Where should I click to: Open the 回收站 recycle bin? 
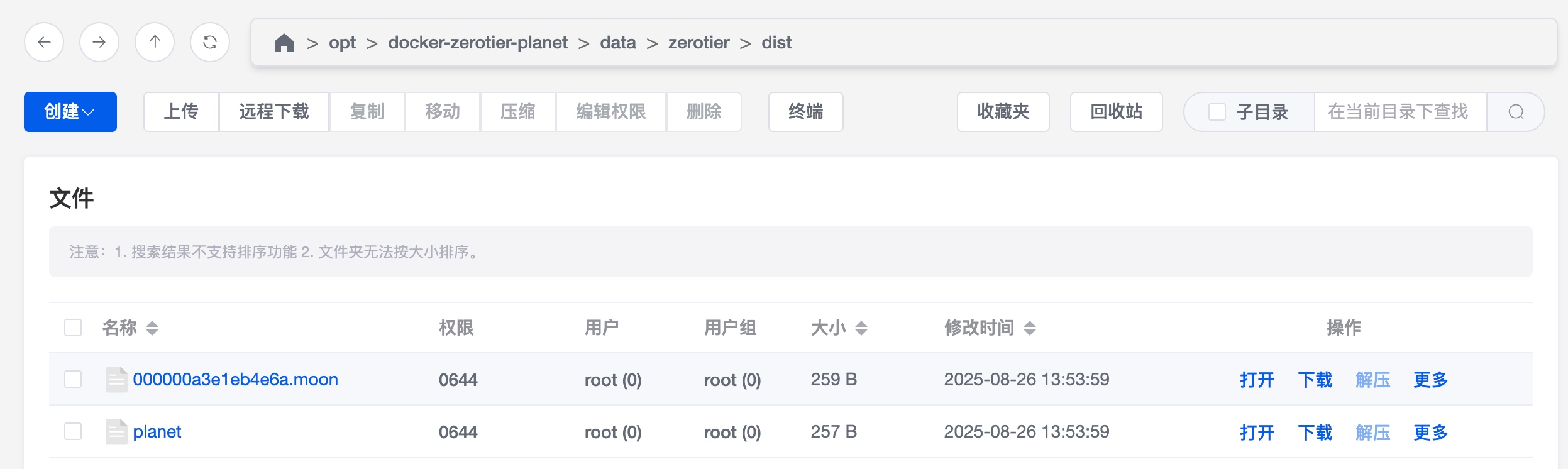[x=1117, y=112]
